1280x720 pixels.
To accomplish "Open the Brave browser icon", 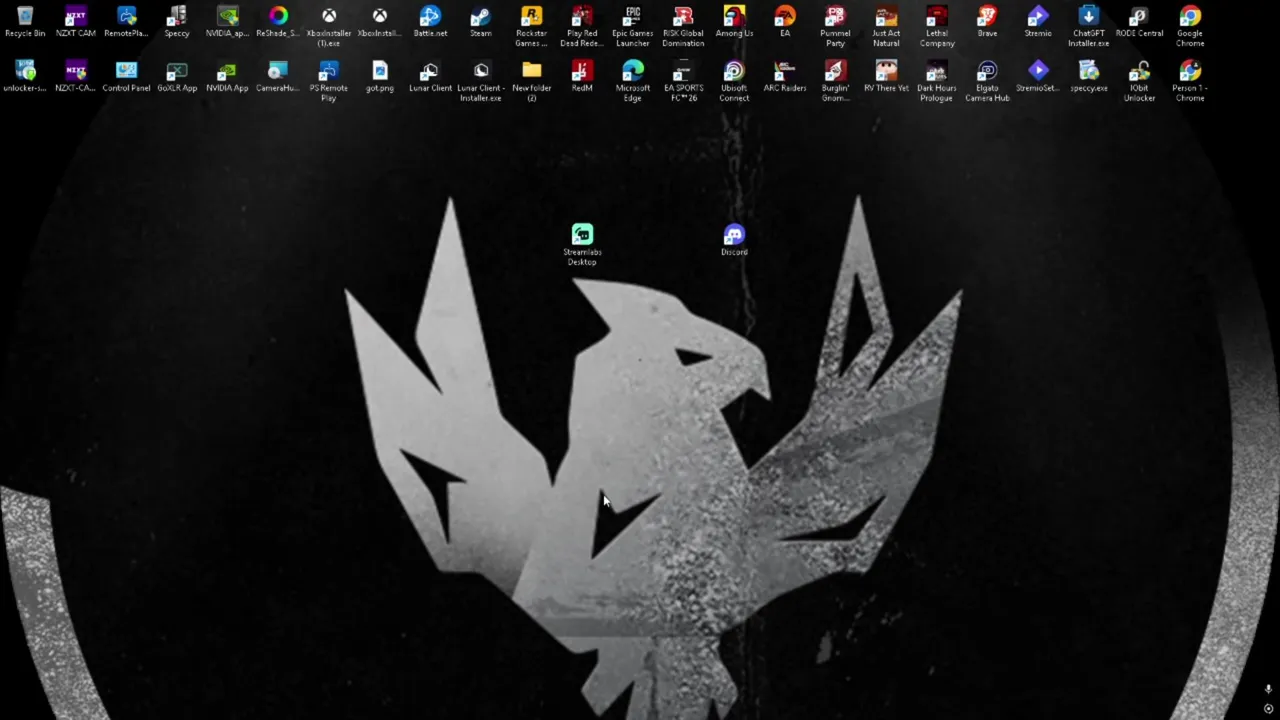I will (987, 22).
